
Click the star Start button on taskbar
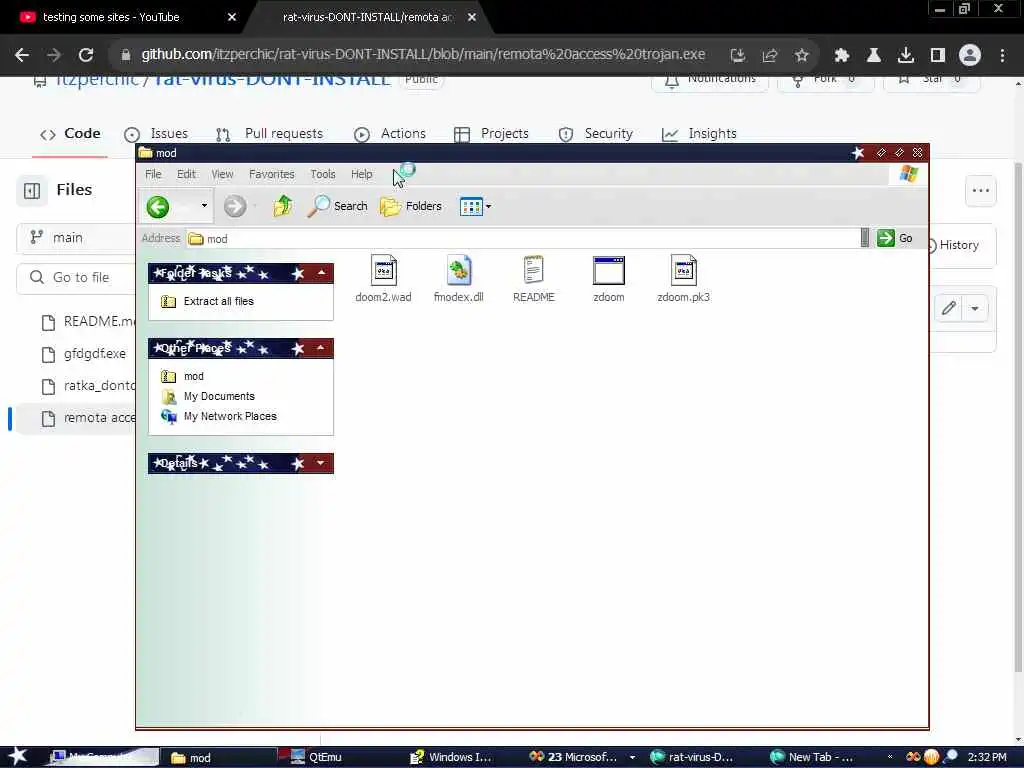[x=17, y=756]
